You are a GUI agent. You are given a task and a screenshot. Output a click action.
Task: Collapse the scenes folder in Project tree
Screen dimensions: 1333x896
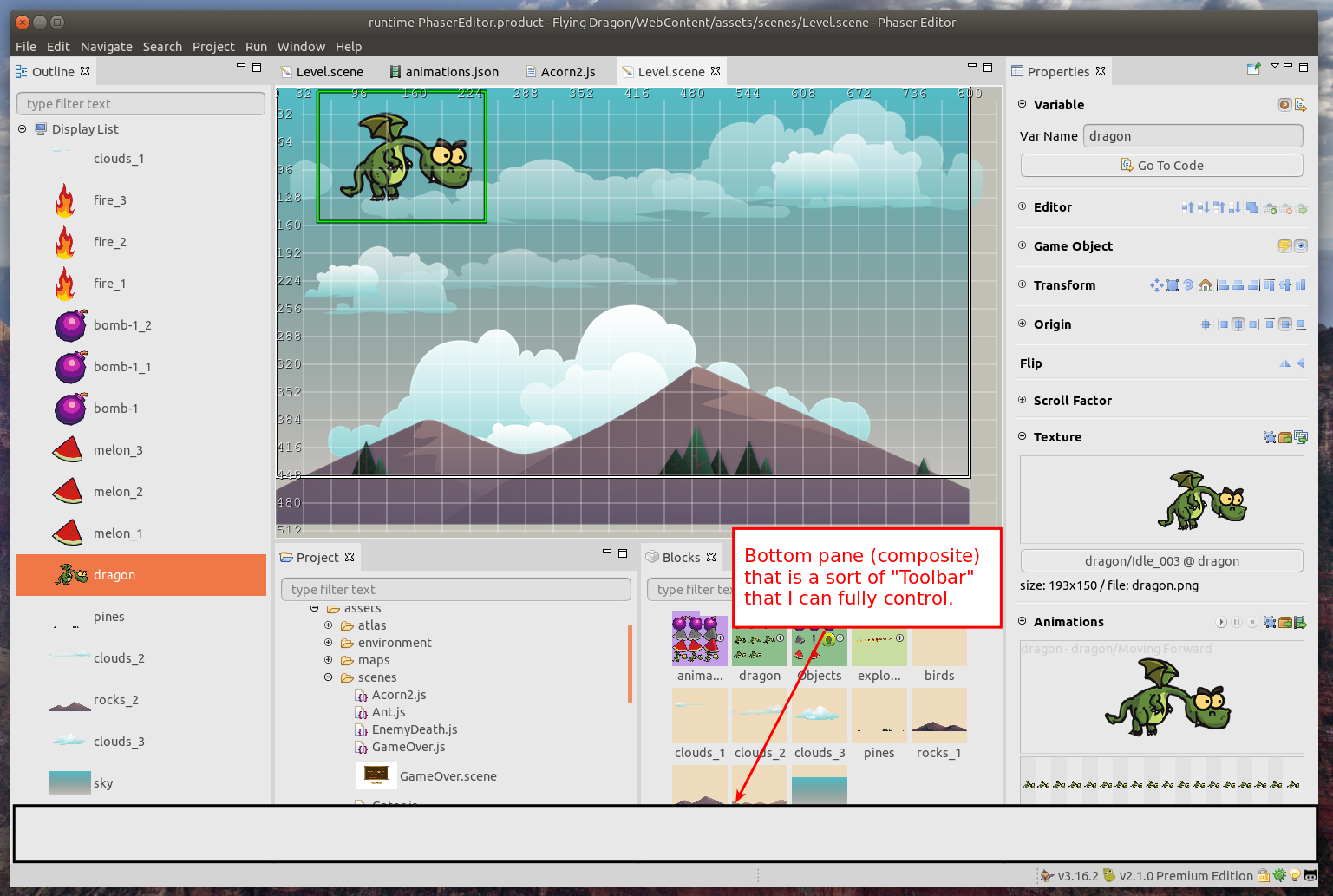tap(329, 677)
